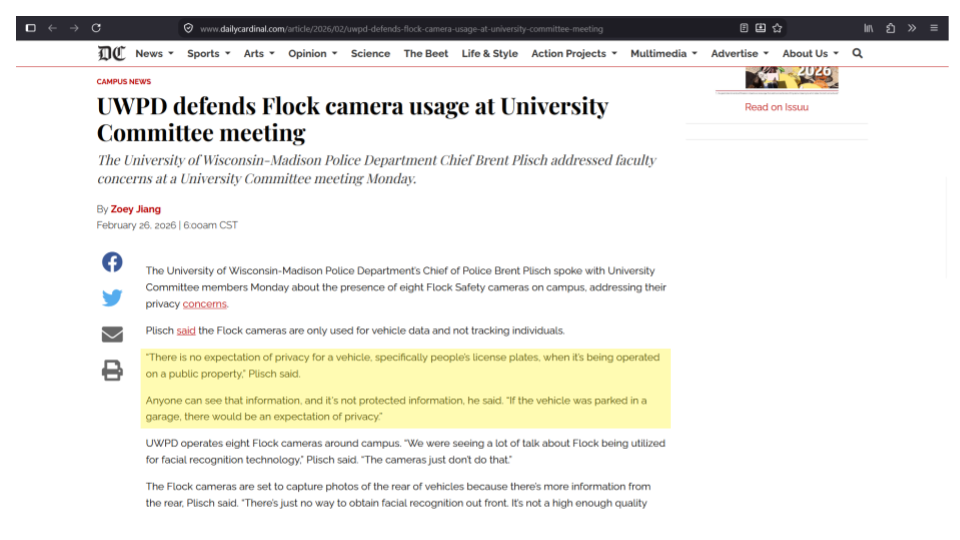Click the date February 26, 2026 text
Image resolution: width=960 pixels, height=540 pixels.
coord(136,225)
